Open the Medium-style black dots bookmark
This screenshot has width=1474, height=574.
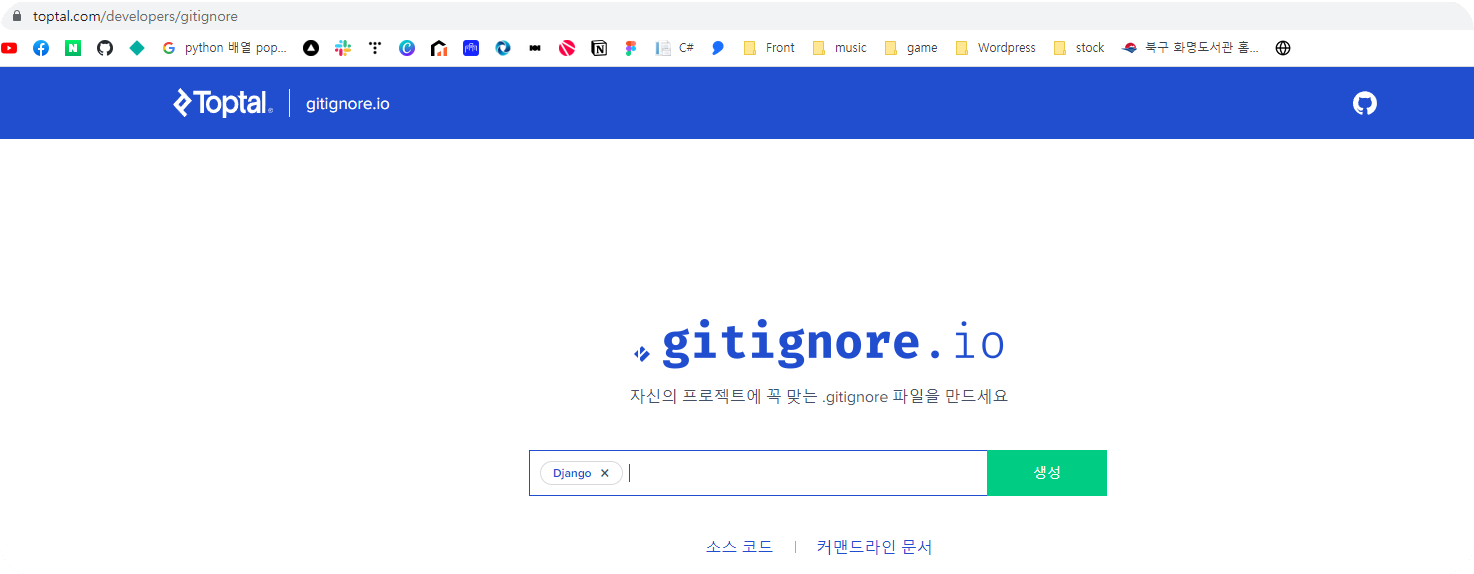point(535,48)
